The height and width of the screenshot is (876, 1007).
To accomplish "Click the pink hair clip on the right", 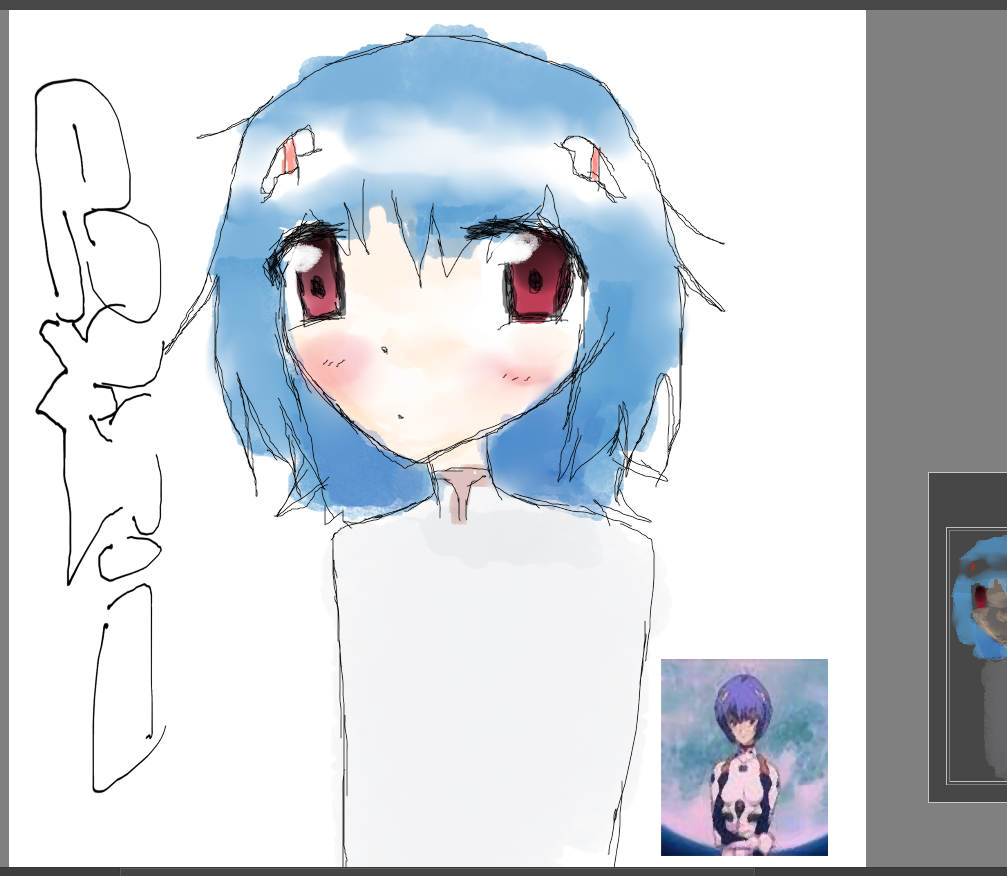I will coord(595,164).
